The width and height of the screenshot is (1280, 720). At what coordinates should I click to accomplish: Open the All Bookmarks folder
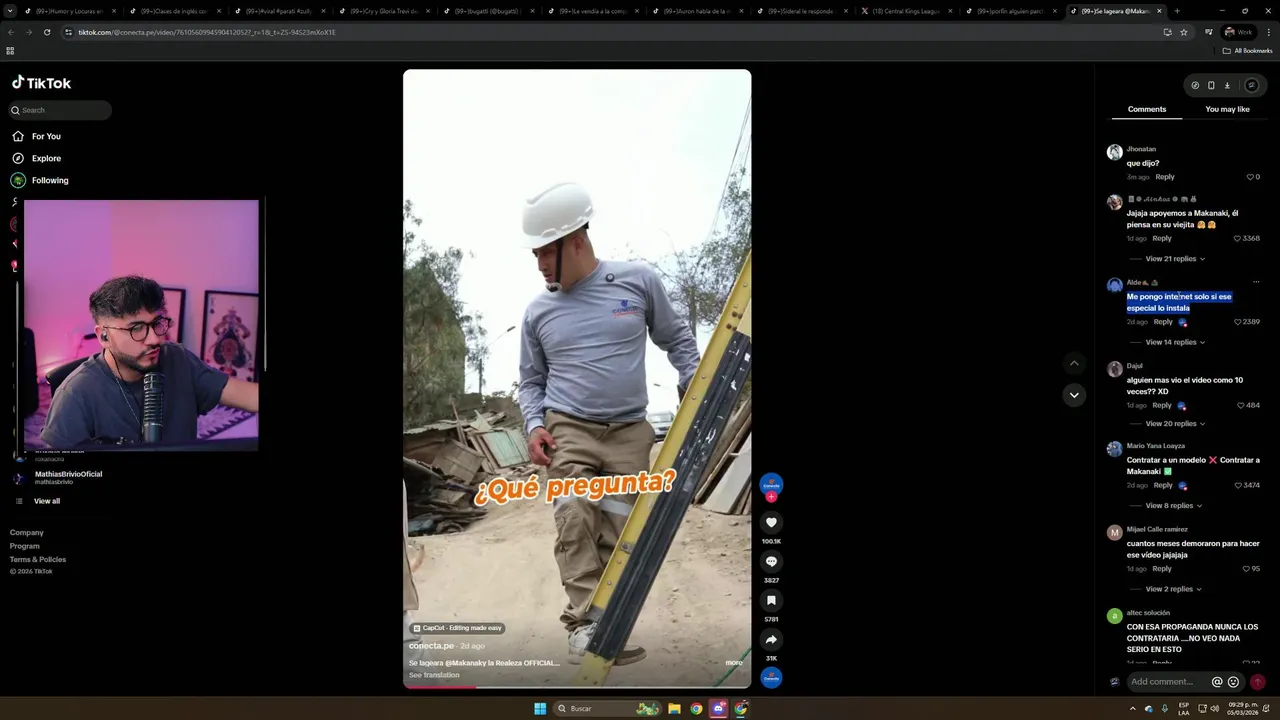point(1247,50)
